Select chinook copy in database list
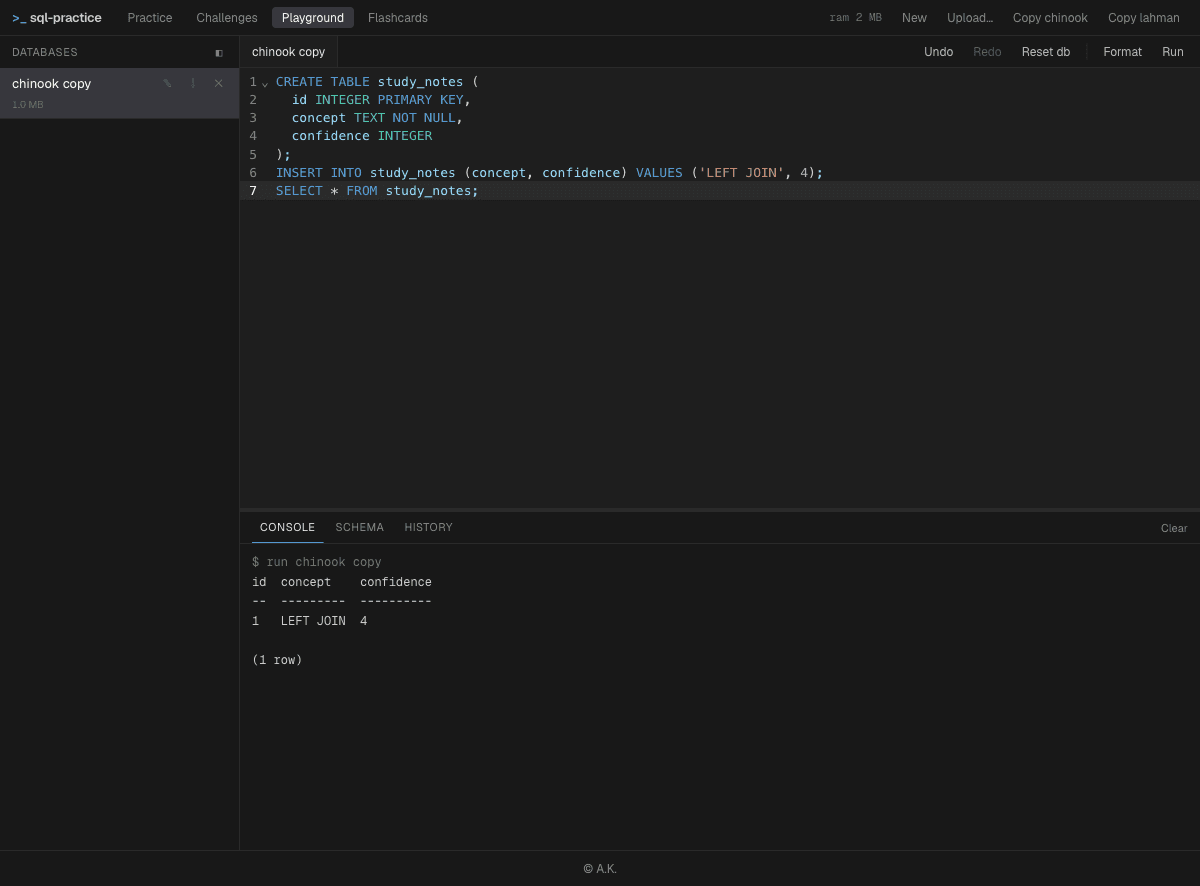Image resolution: width=1200 pixels, height=886 pixels. coord(119,93)
